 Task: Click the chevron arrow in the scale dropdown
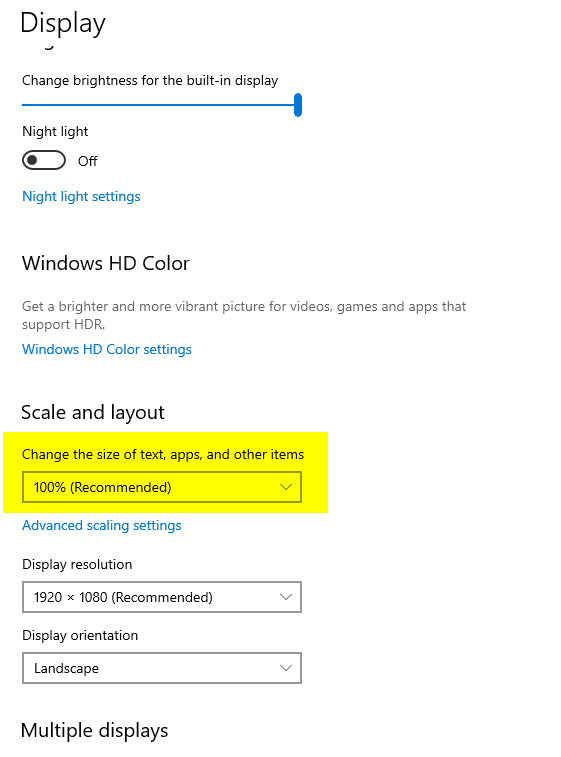286,487
